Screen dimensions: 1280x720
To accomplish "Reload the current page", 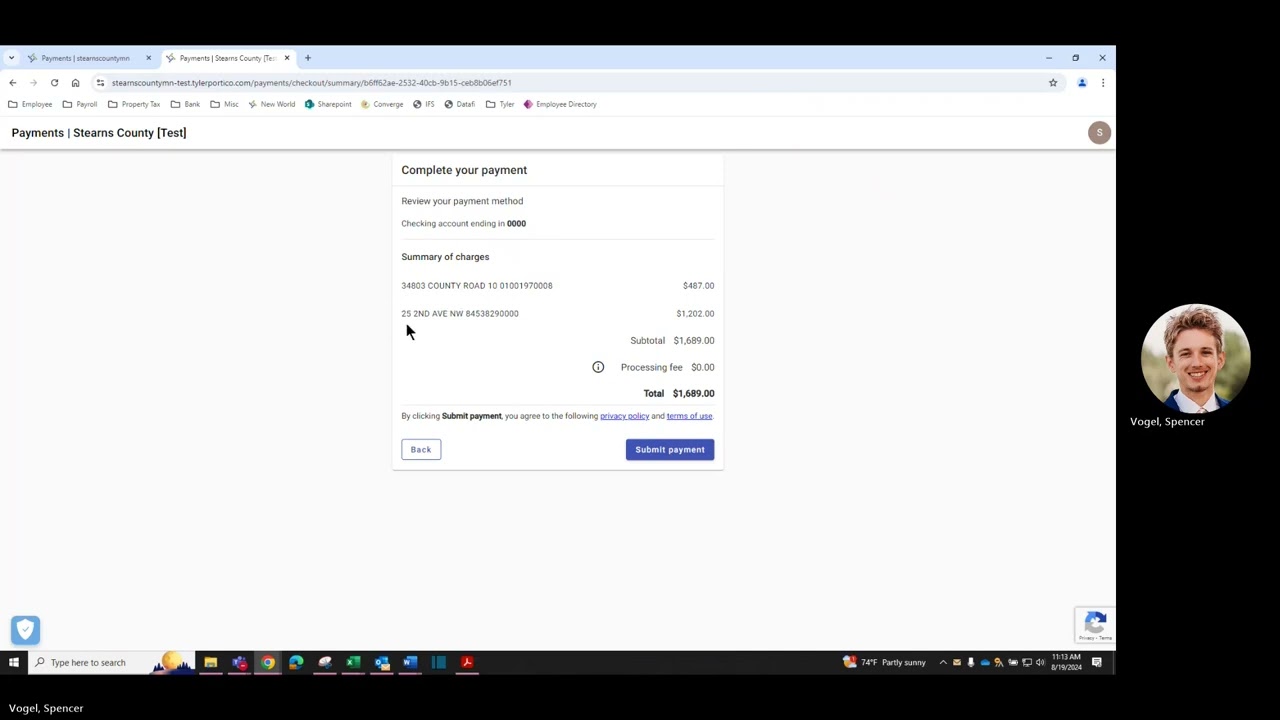I will (54, 83).
